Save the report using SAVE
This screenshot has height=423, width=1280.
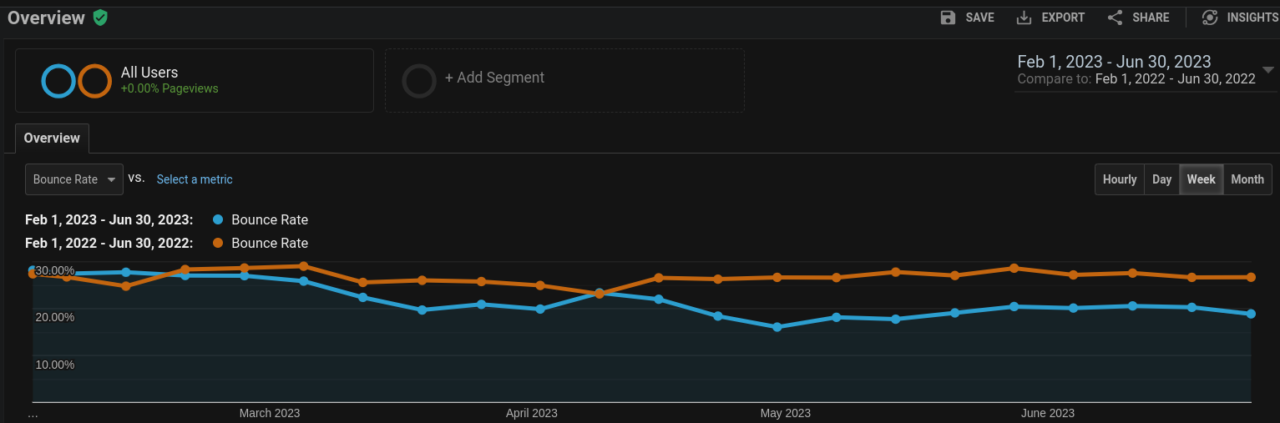pos(980,17)
